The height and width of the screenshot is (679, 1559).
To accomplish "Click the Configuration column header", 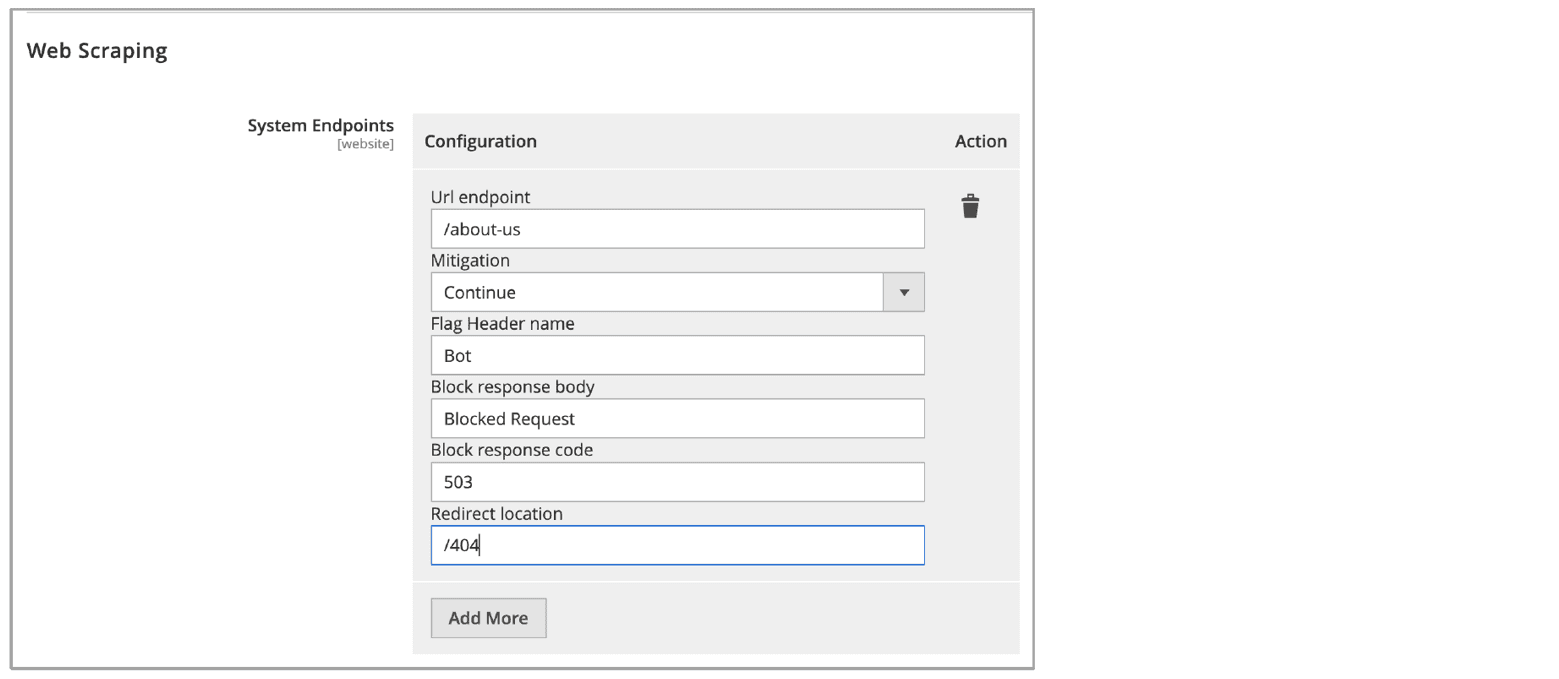I will (x=480, y=141).
